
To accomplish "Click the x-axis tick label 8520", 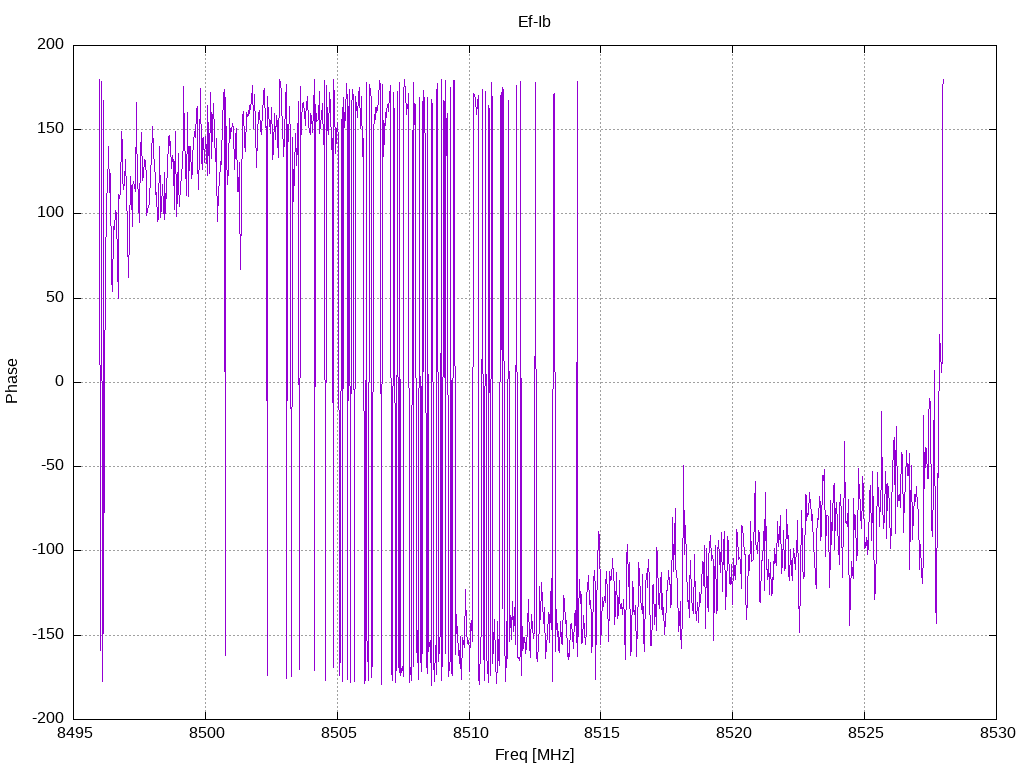I will [x=733, y=733].
